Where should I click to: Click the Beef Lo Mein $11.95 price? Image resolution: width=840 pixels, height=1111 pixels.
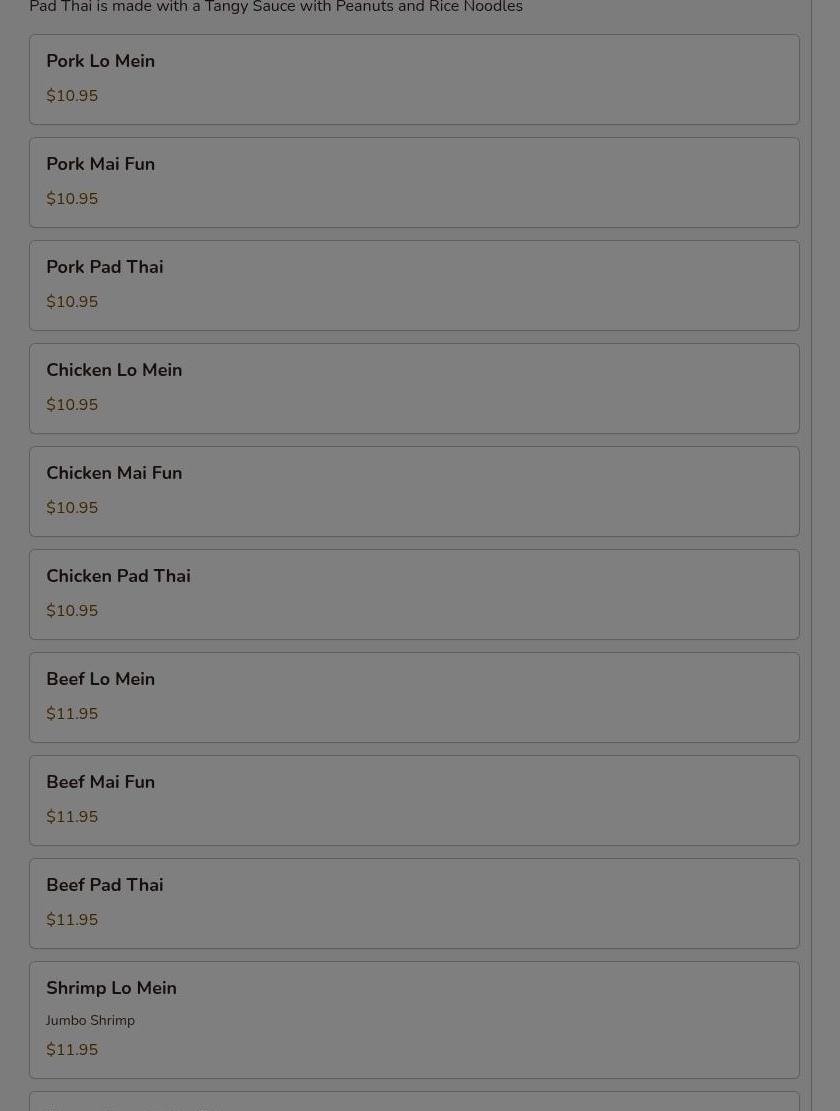tap(72, 714)
